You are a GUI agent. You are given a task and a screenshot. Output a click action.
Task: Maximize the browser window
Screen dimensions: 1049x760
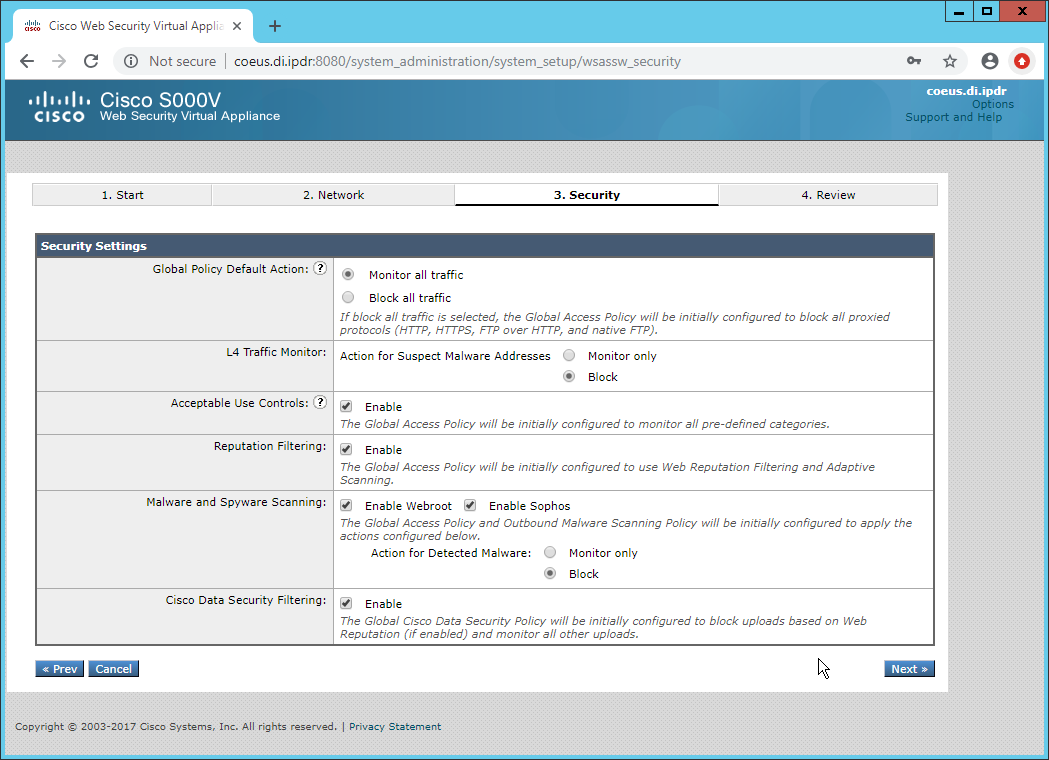click(x=987, y=11)
